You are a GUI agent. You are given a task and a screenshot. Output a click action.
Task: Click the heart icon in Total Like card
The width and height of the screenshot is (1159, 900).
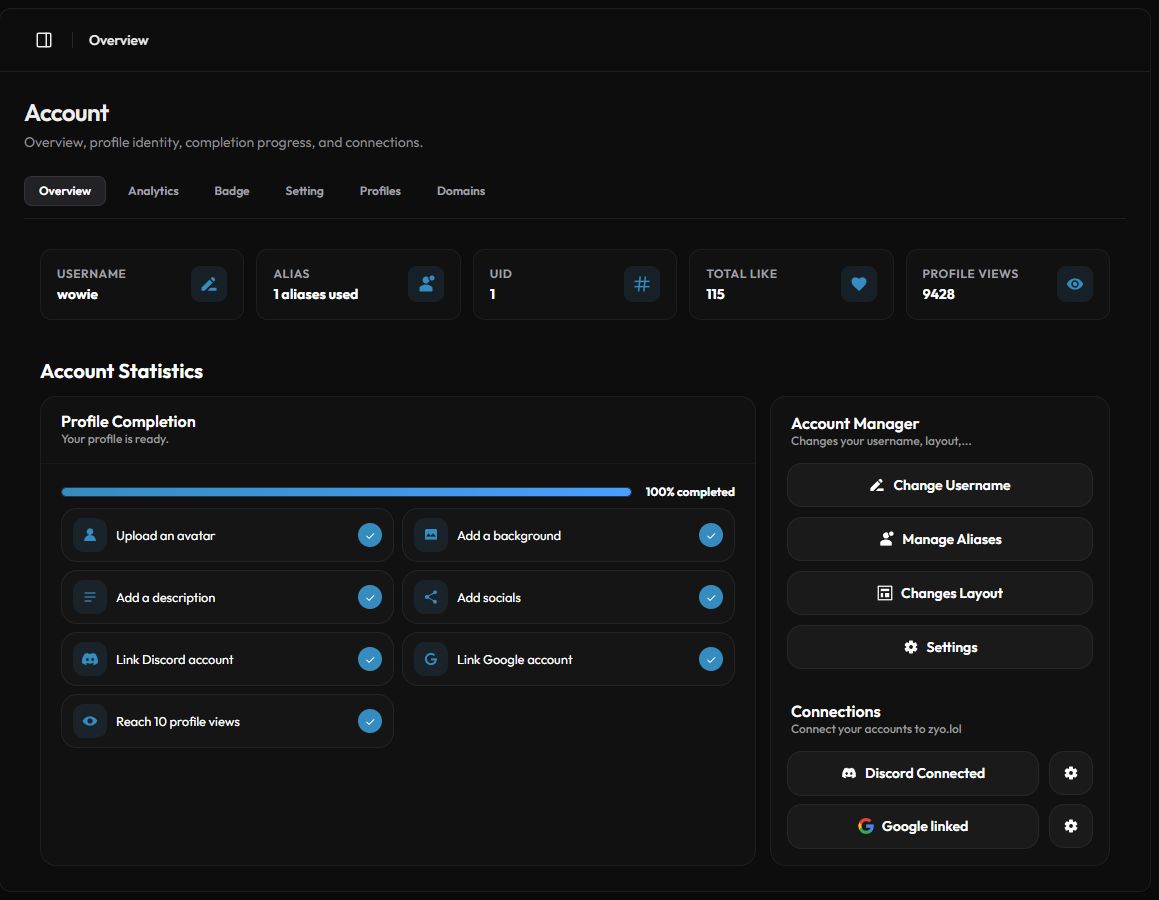point(858,284)
